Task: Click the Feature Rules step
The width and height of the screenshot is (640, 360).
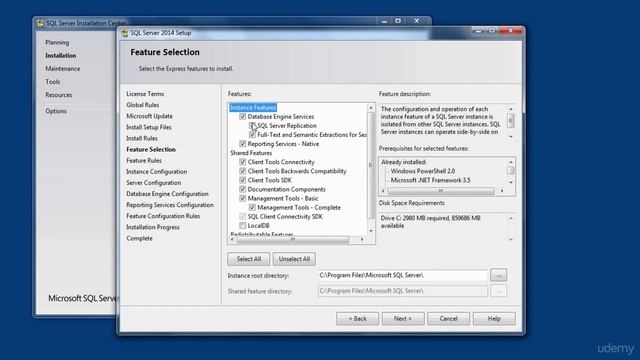Action: click(x=144, y=160)
